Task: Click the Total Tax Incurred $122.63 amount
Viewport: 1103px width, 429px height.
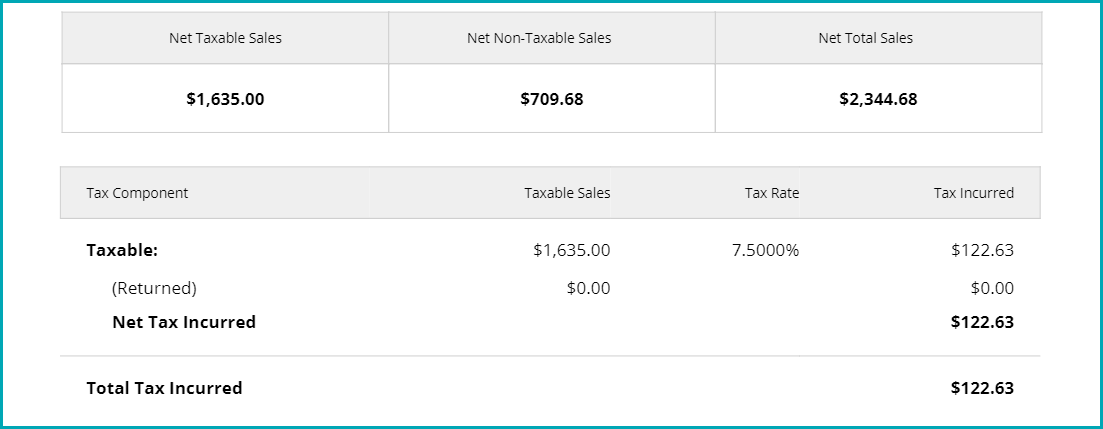Action: tap(982, 388)
